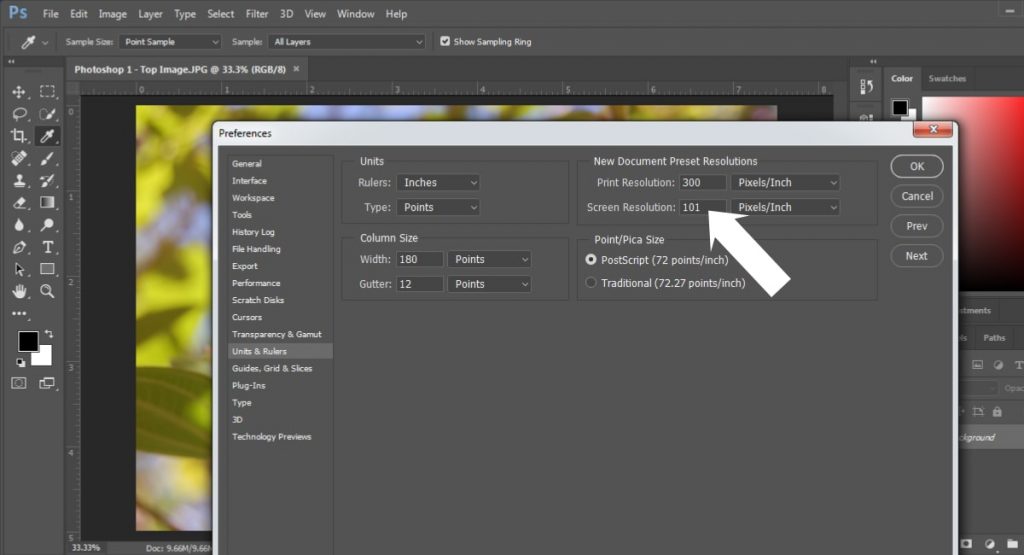Select the Zoom tool in toolbar
The height and width of the screenshot is (555, 1024).
(47, 291)
